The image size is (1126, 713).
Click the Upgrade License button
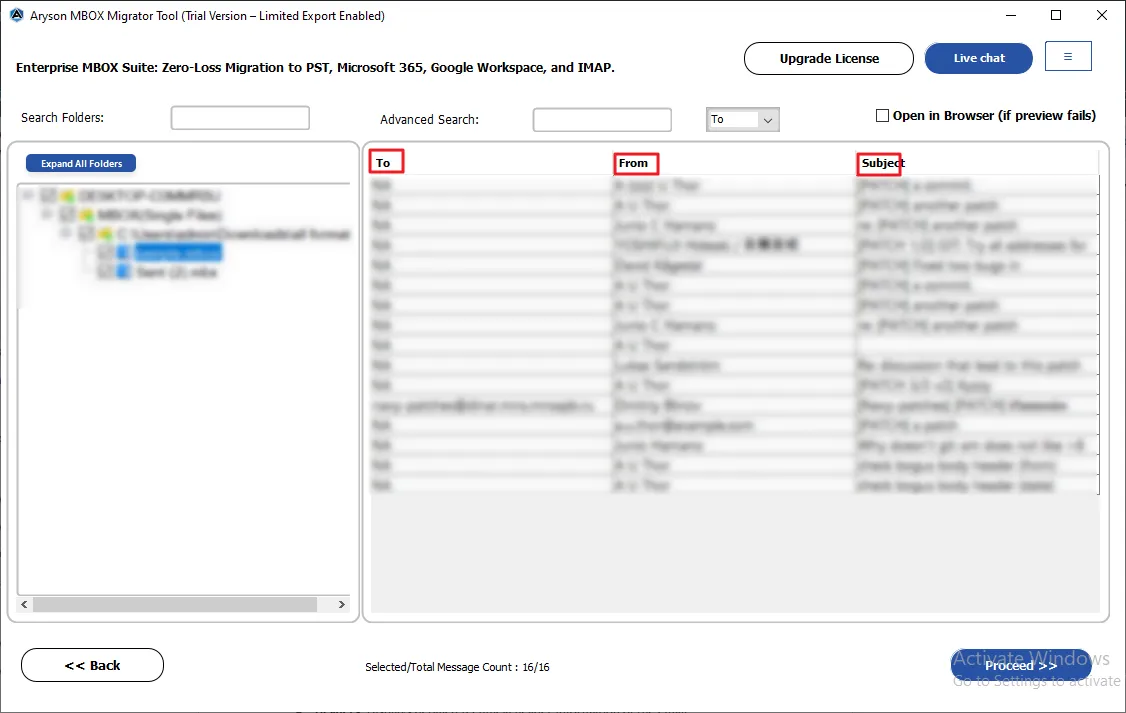[829, 58]
